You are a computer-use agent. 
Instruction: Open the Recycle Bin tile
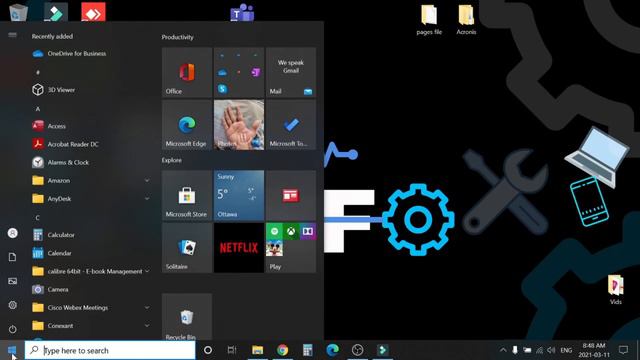pos(187,317)
